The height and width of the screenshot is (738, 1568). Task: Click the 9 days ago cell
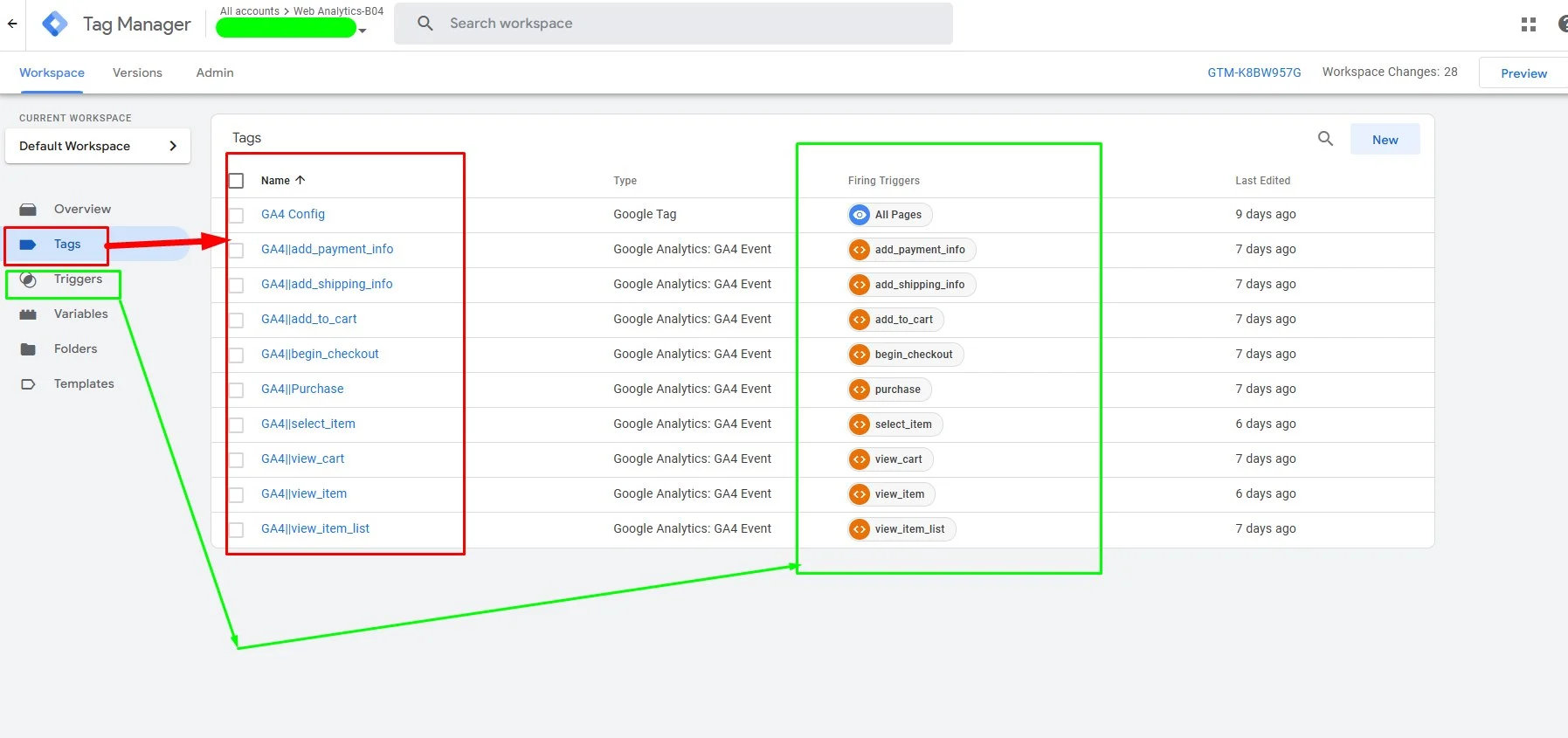pyautogui.click(x=1266, y=214)
